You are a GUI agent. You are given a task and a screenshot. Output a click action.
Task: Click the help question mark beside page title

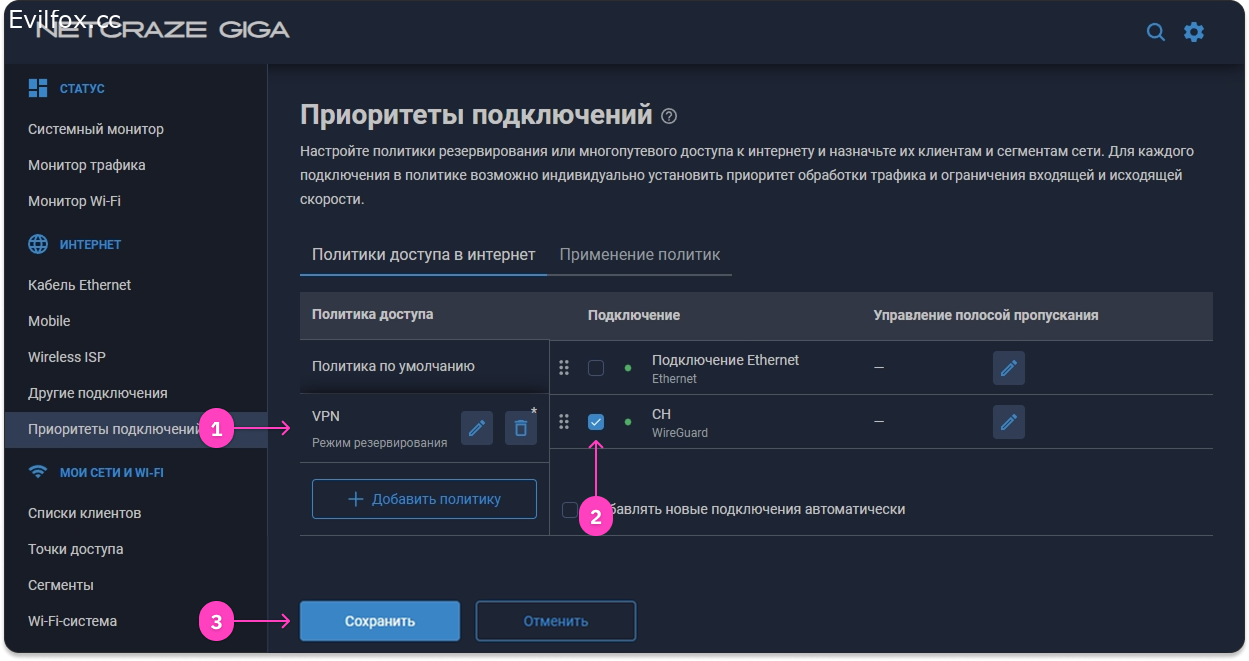click(669, 116)
